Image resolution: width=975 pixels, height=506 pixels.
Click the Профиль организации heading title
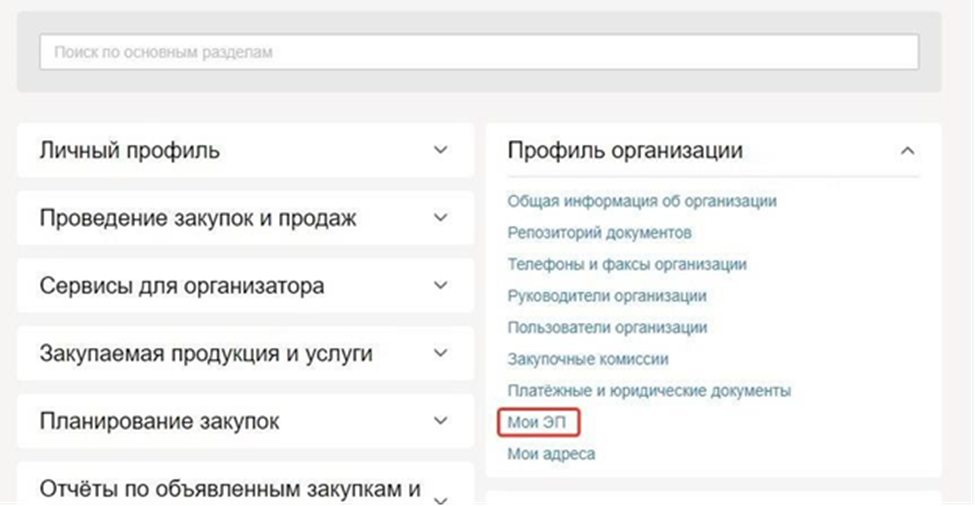tap(625, 151)
